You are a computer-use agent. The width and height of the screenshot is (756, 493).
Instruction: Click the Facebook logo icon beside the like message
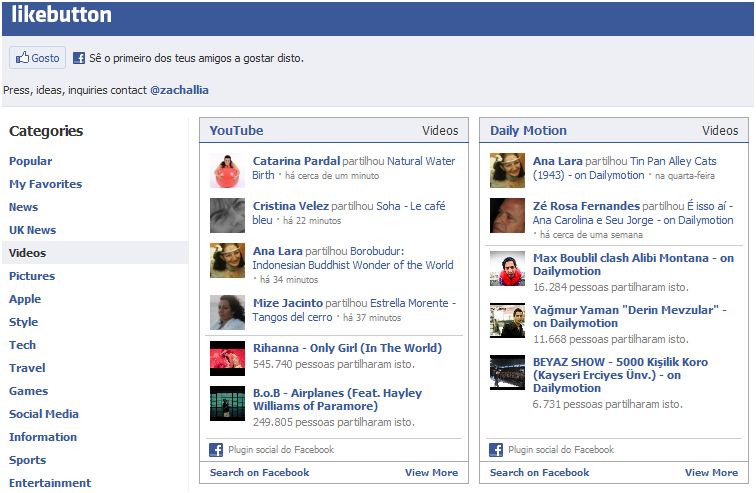click(x=79, y=58)
